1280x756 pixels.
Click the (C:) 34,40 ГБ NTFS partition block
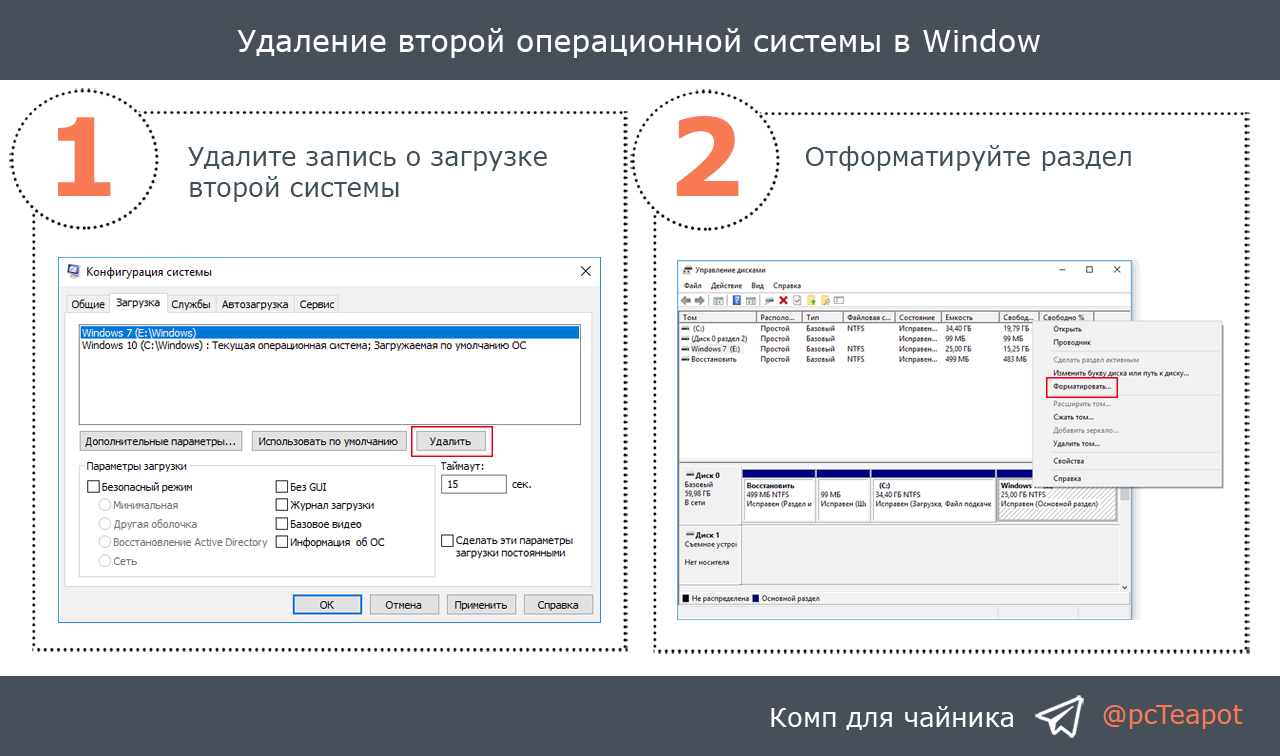pyautogui.click(x=934, y=498)
